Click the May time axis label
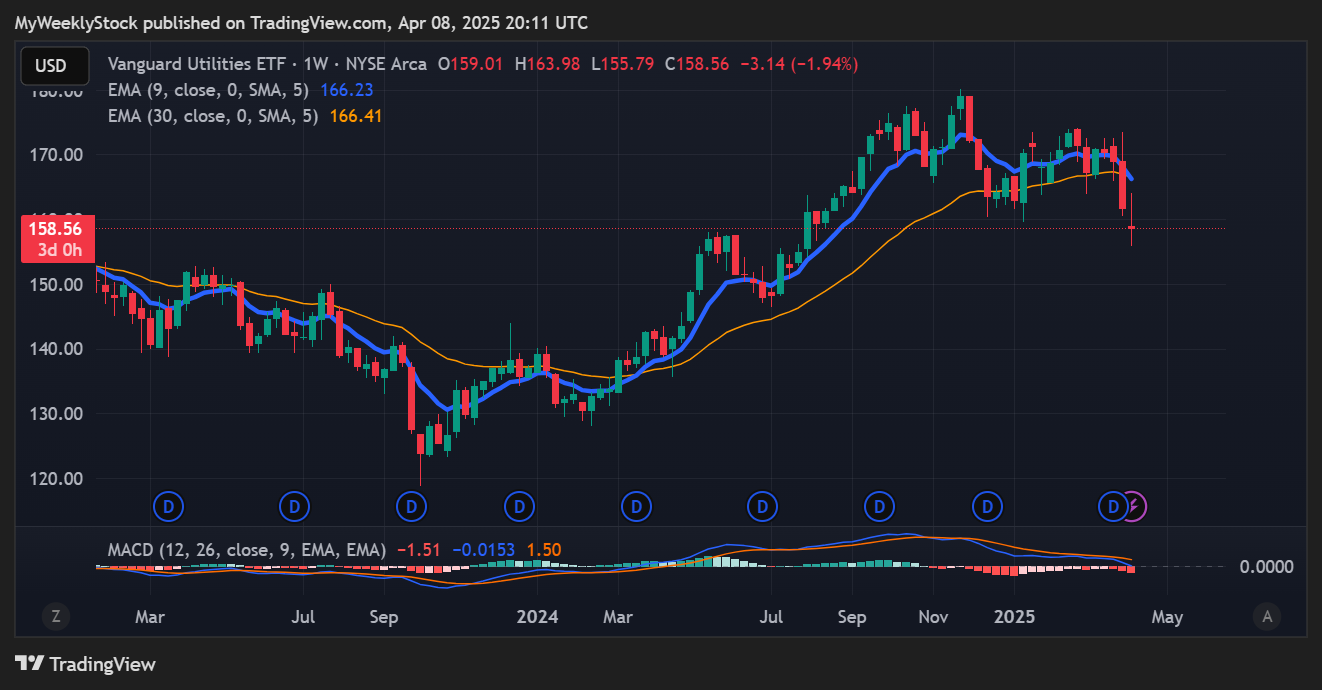This screenshot has width=1322, height=690. click(x=1167, y=617)
